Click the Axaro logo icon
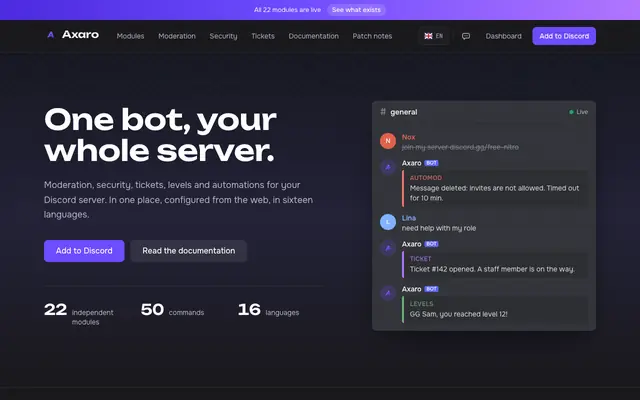 [51, 35]
